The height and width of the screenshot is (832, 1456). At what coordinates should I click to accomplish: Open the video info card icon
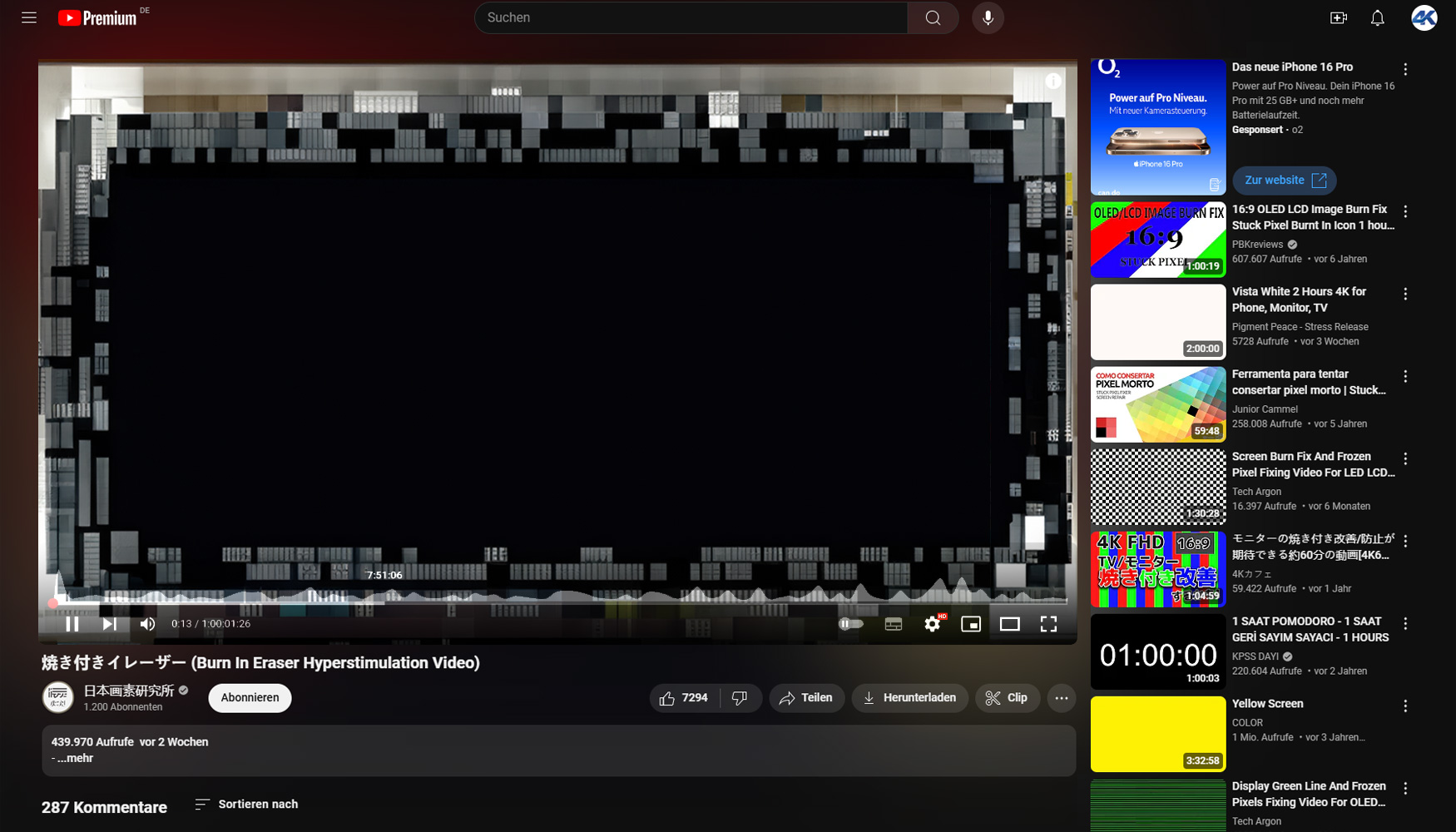[1053, 81]
